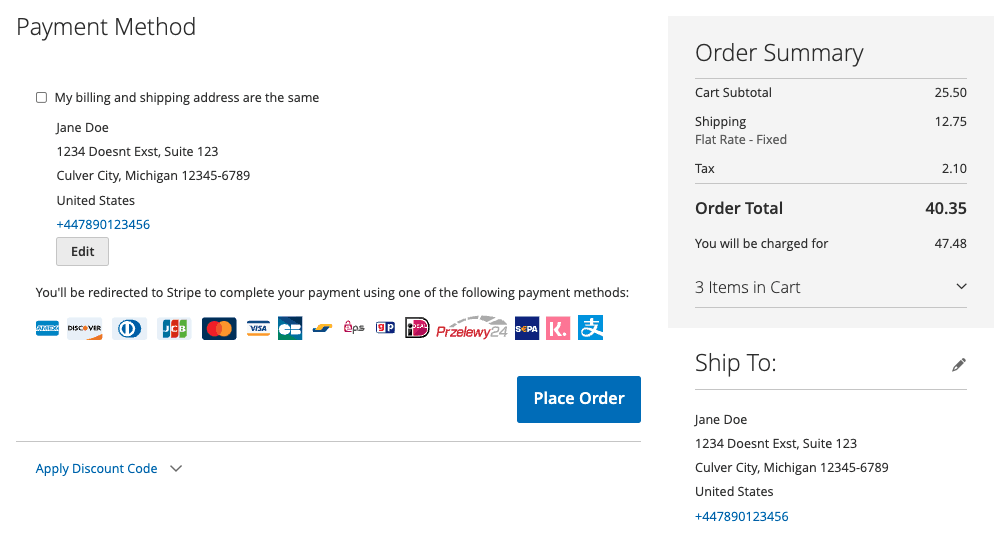Image resolution: width=1008 pixels, height=551 pixels.
Task: Click the JCB payment icon
Action: (174, 328)
